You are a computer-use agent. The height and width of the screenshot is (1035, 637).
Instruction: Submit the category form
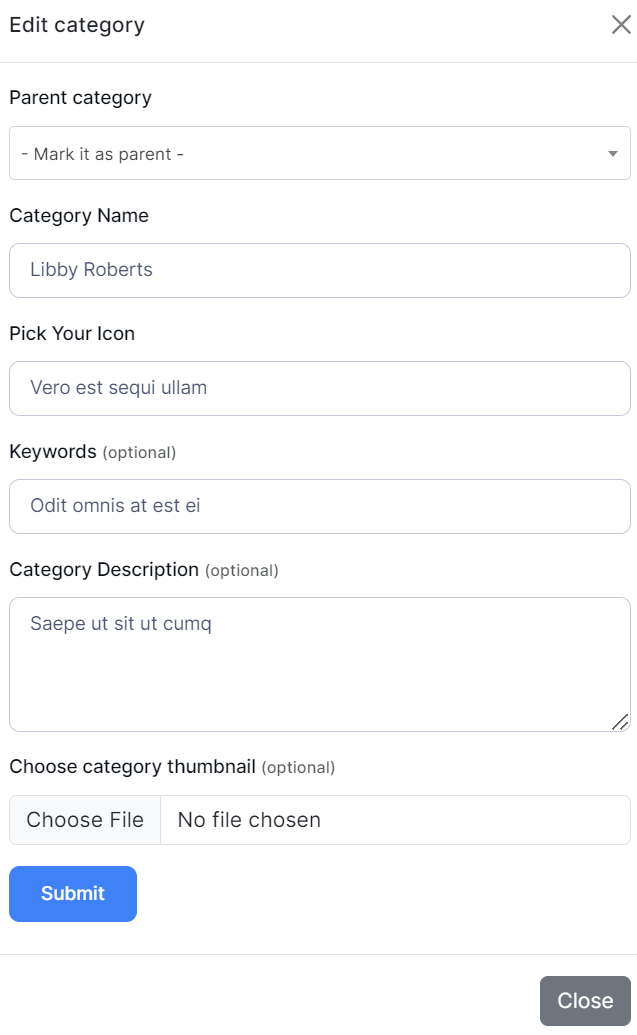coord(73,894)
